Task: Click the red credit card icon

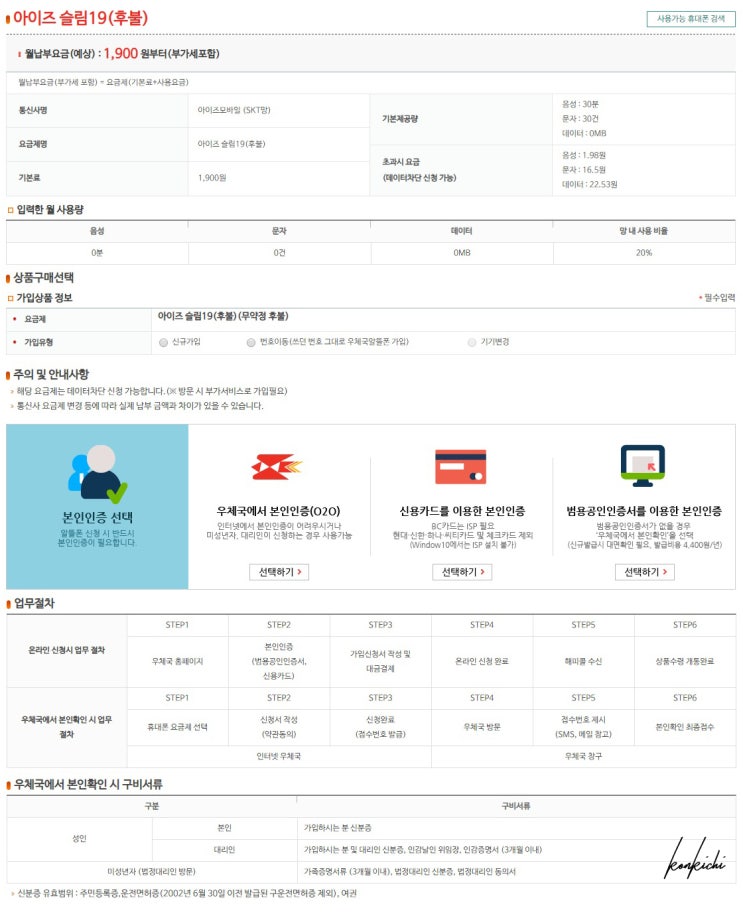Action: click(x=461, y=466)
